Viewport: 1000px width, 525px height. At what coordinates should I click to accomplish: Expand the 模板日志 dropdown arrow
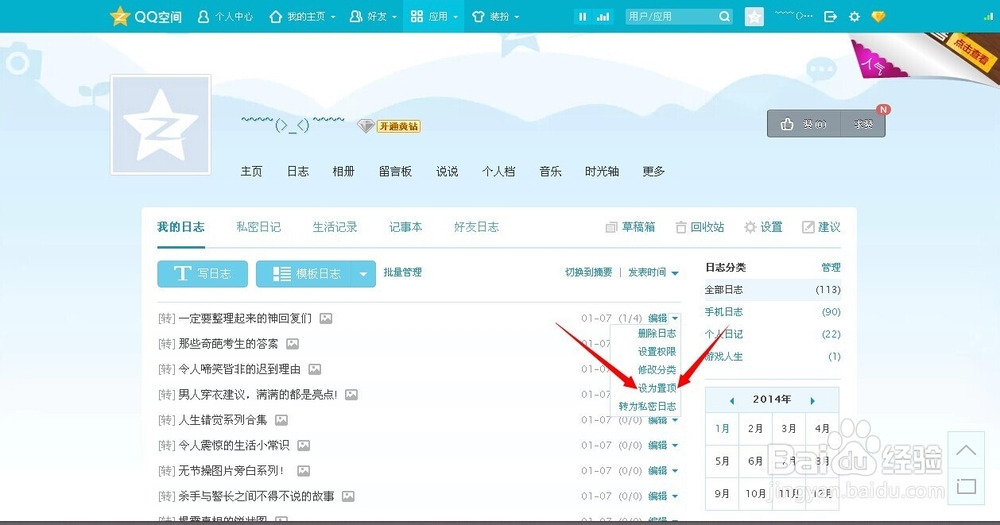pyautogui.click(x=364, y=274)
